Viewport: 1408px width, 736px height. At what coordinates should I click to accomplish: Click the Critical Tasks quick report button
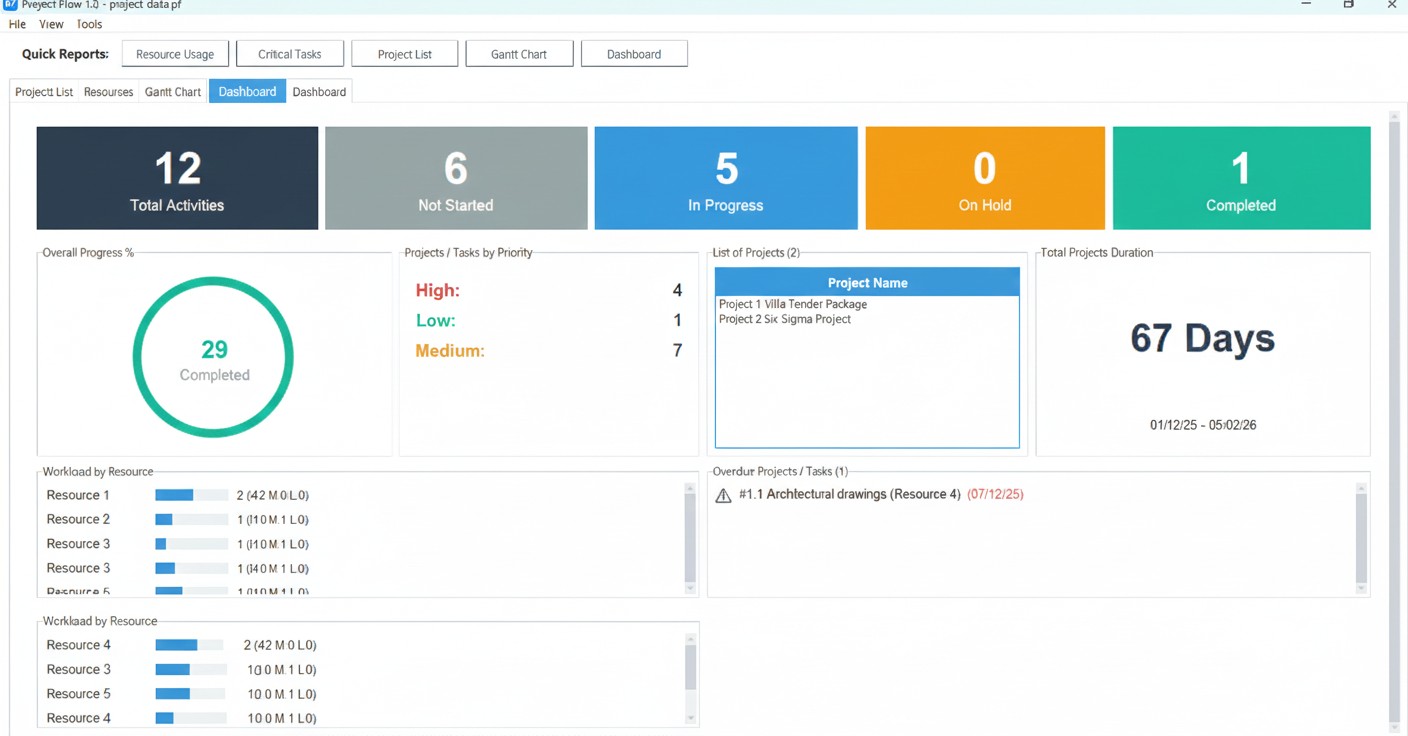click(x=289, y=53)
